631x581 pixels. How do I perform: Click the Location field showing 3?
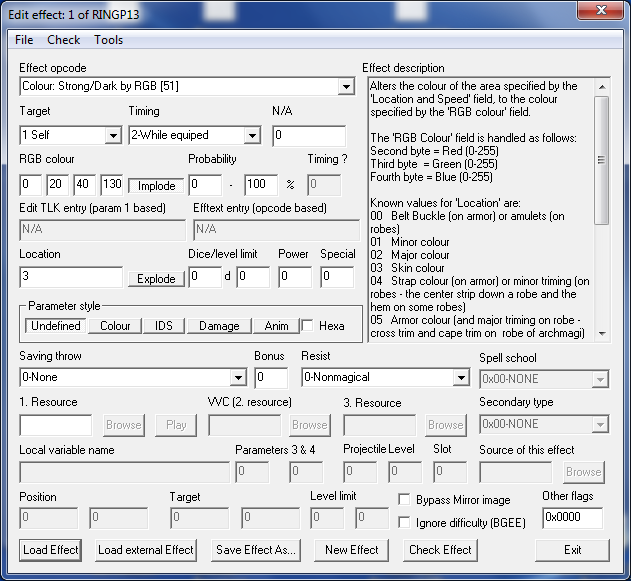point(71,277)
